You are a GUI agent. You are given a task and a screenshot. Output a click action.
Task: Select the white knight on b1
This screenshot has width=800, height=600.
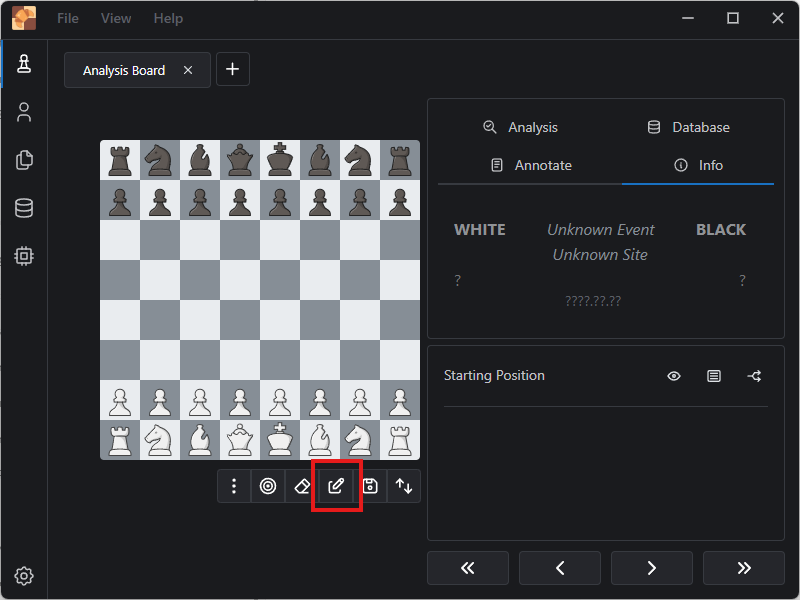160,440
